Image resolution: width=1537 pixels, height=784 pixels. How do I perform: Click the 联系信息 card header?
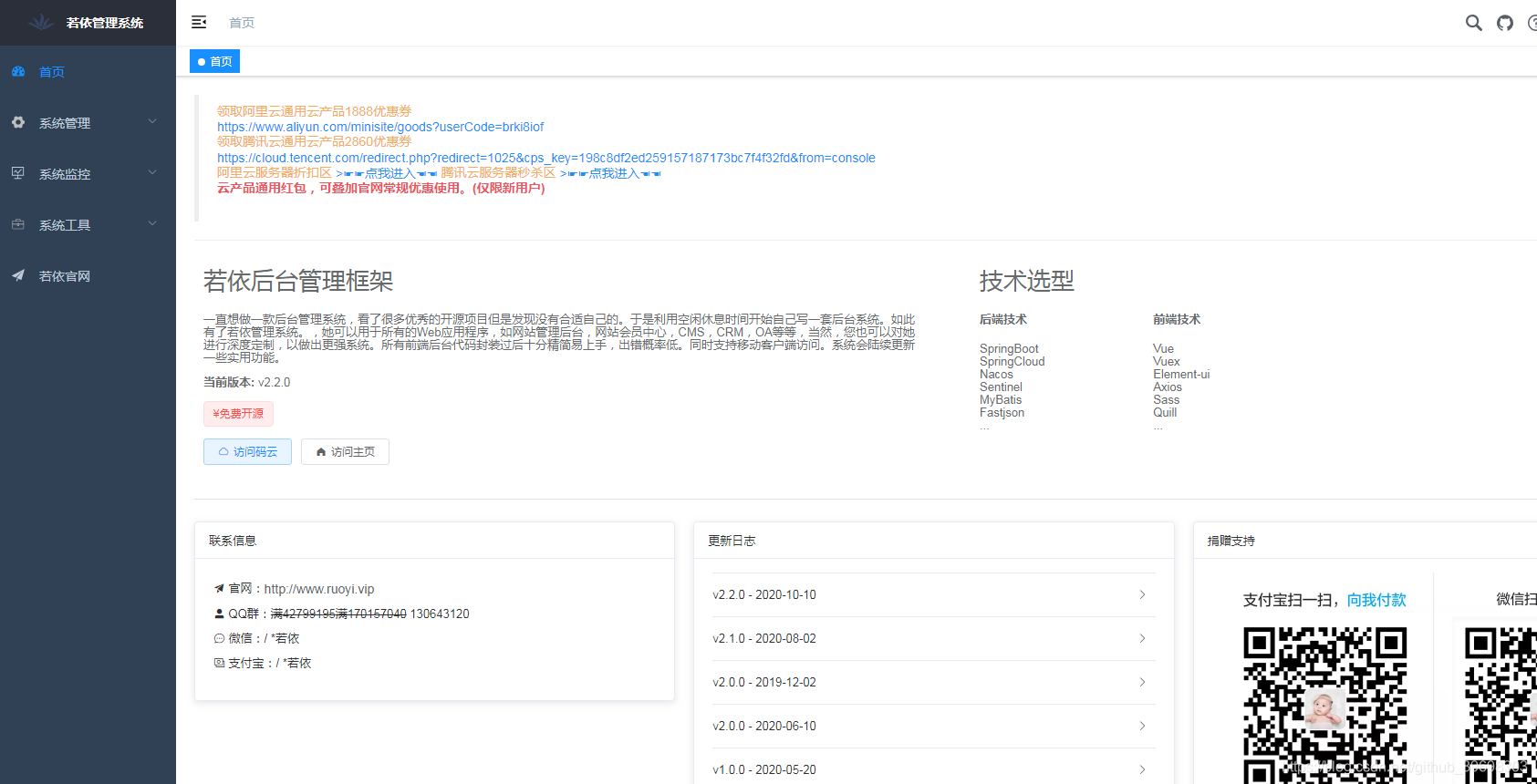pos(434,541)
